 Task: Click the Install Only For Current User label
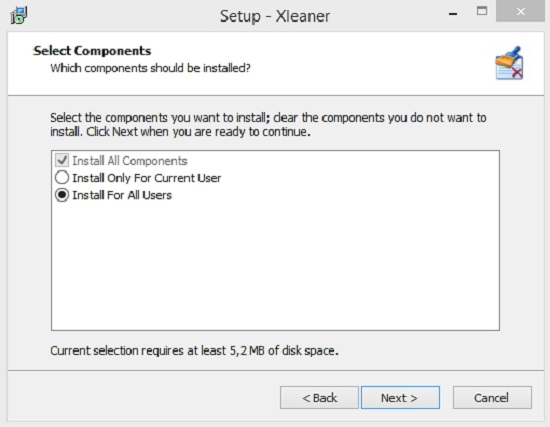coord(147,178)
